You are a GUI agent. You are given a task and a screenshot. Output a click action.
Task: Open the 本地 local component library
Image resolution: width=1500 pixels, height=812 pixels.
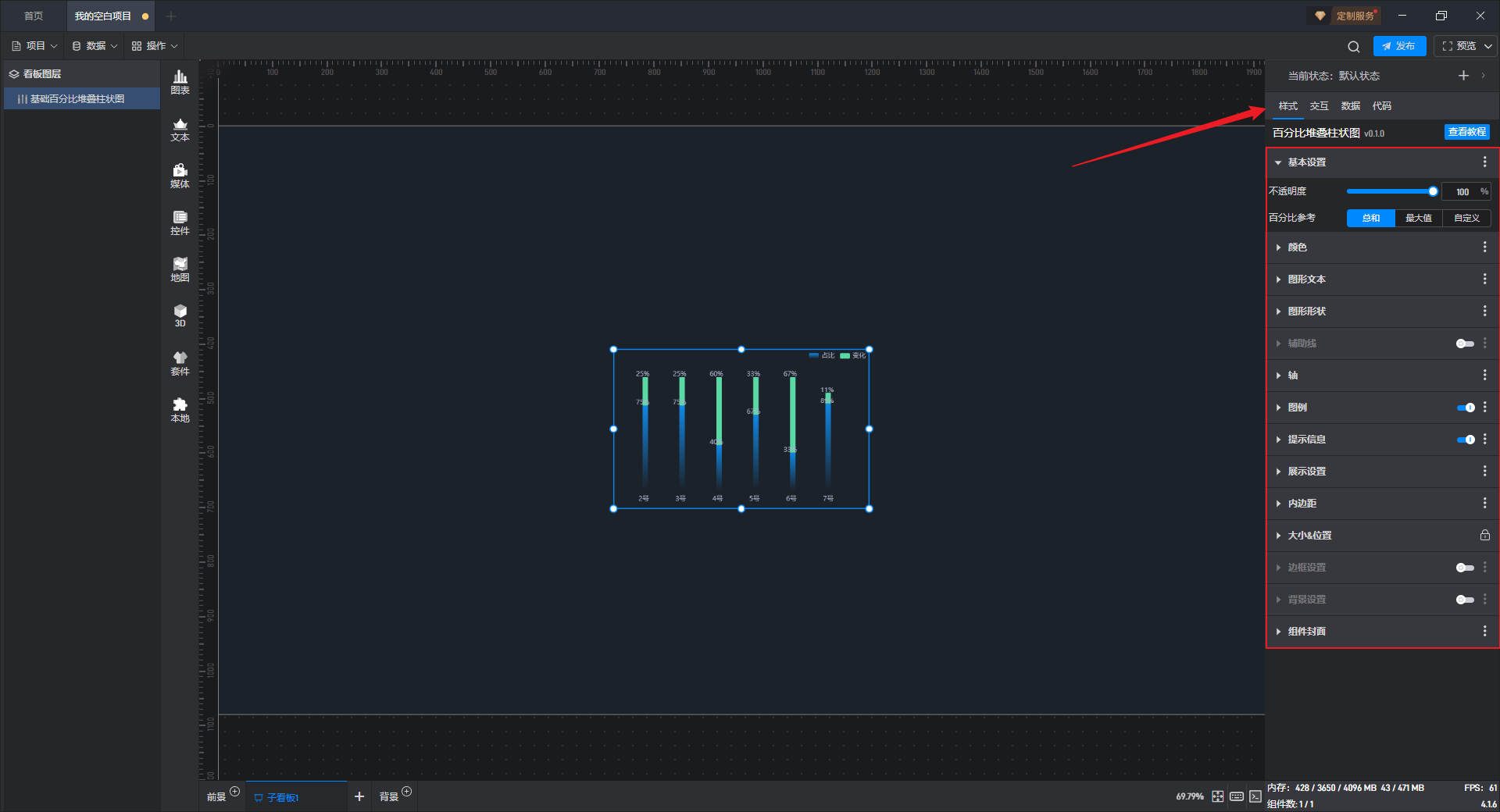(x=180, y=410)
